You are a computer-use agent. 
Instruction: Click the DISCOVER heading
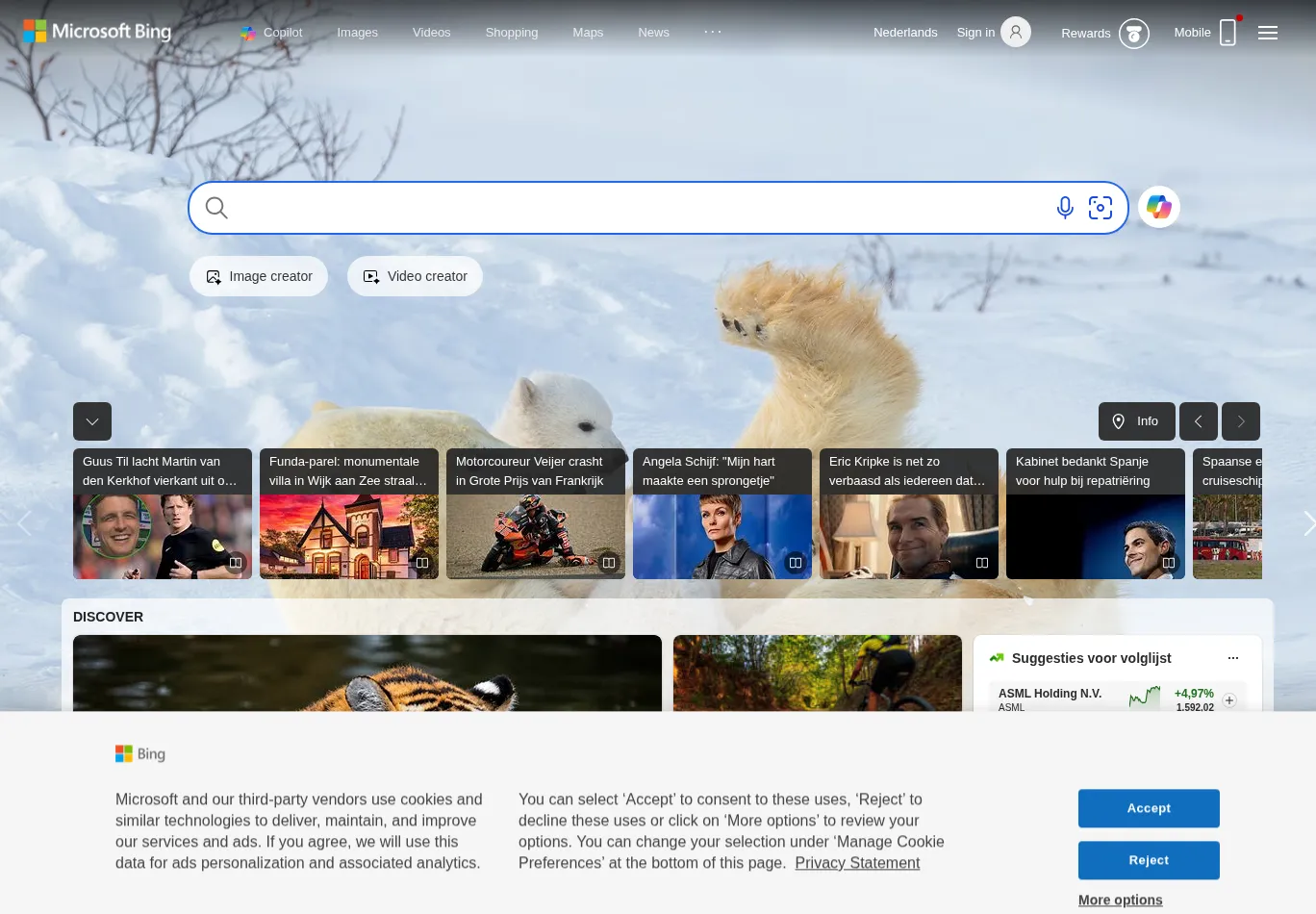click(108, 617)
